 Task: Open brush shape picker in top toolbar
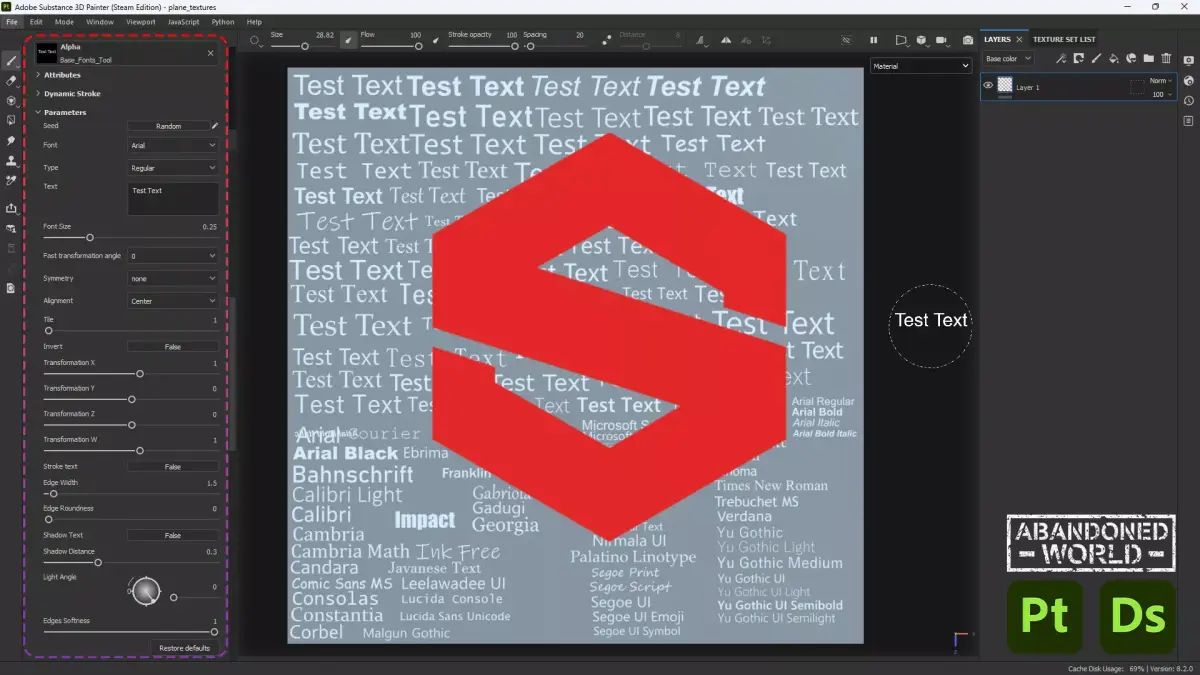tap(256, 41)
